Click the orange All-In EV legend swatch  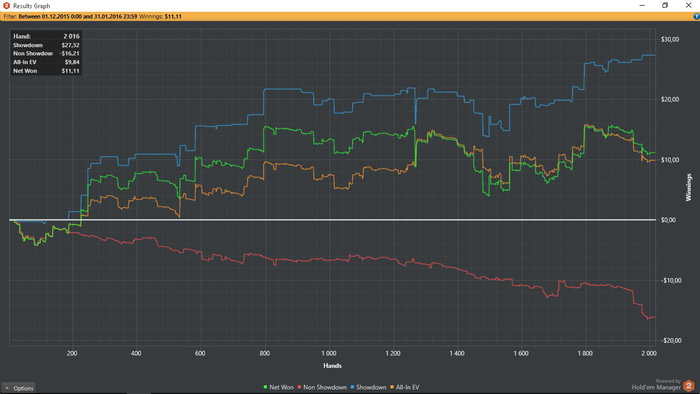(x=392, y=387)
